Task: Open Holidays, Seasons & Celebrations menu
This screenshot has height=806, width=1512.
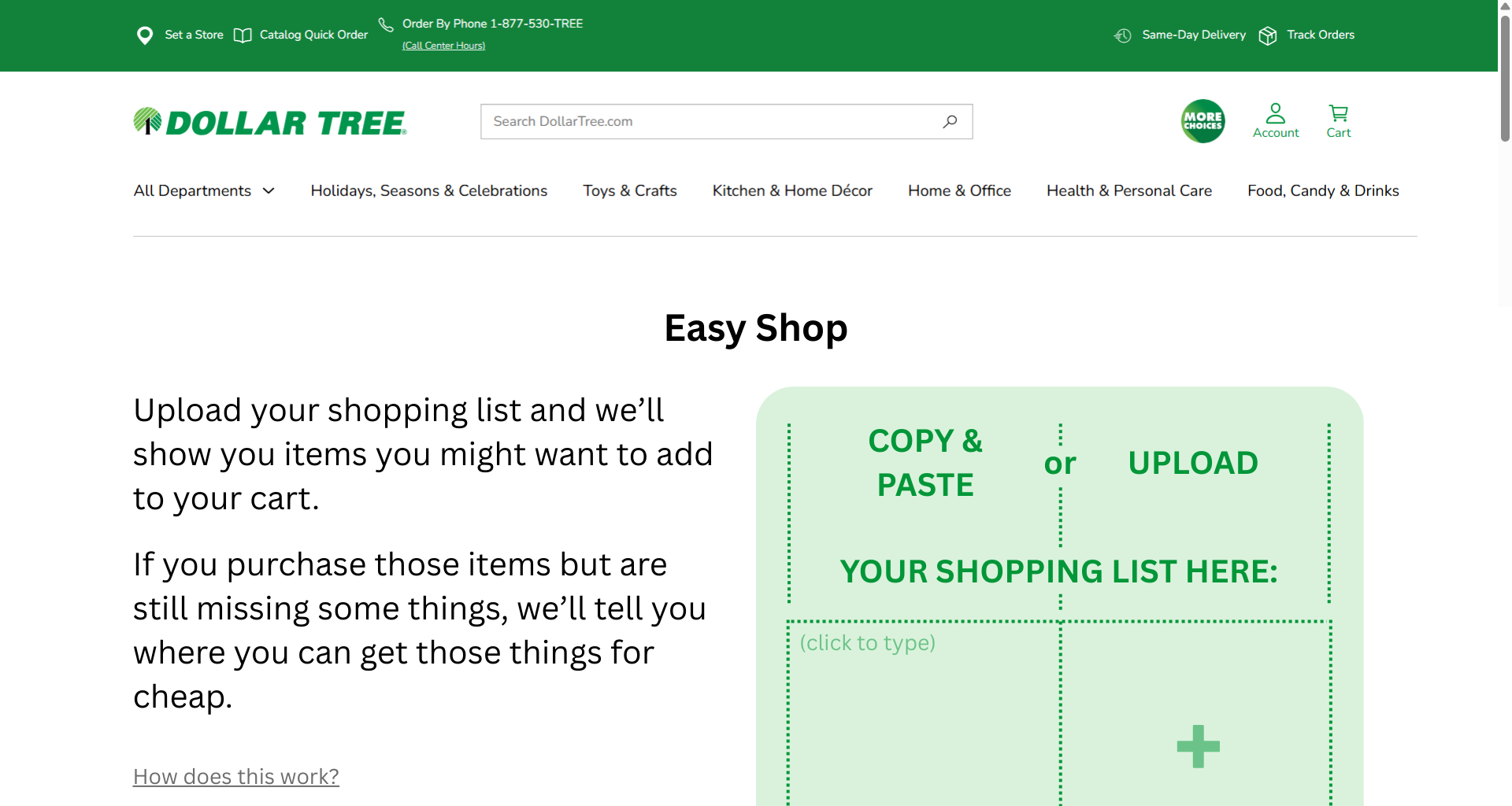Action: 429,190
